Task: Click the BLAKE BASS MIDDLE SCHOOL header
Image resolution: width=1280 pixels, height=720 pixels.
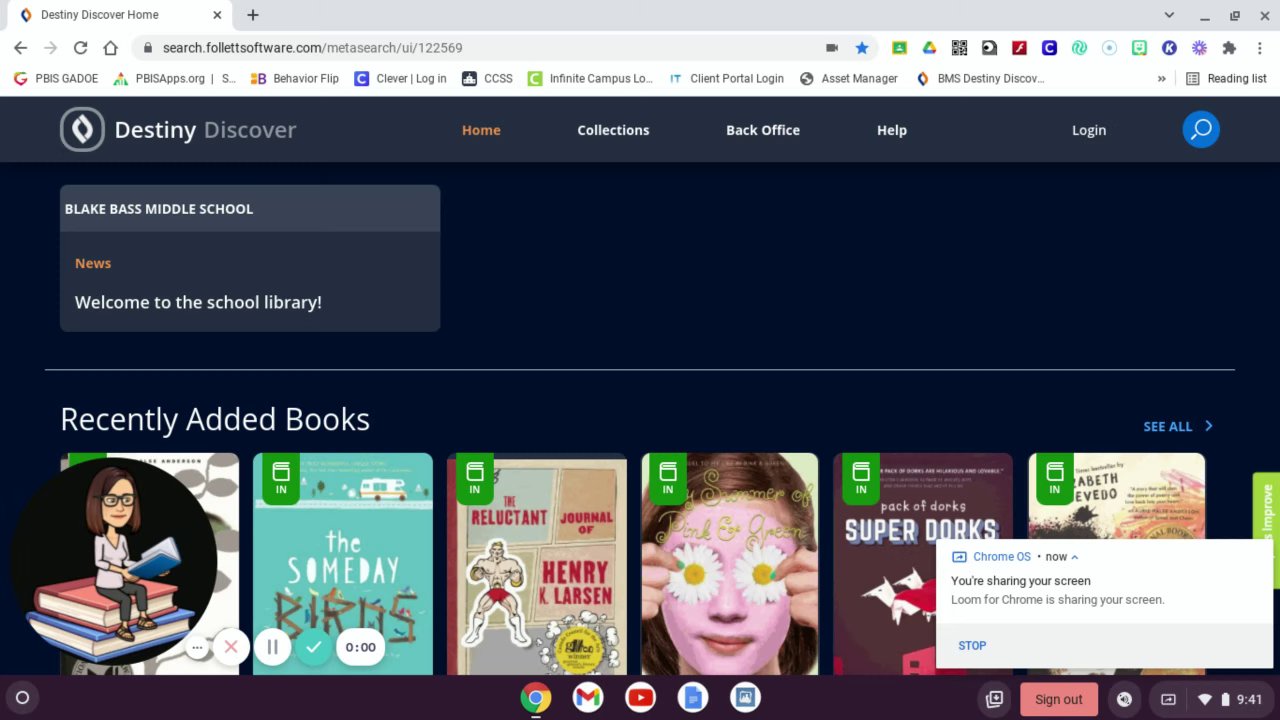Action: pyautogui.click(x=159, y=209)
